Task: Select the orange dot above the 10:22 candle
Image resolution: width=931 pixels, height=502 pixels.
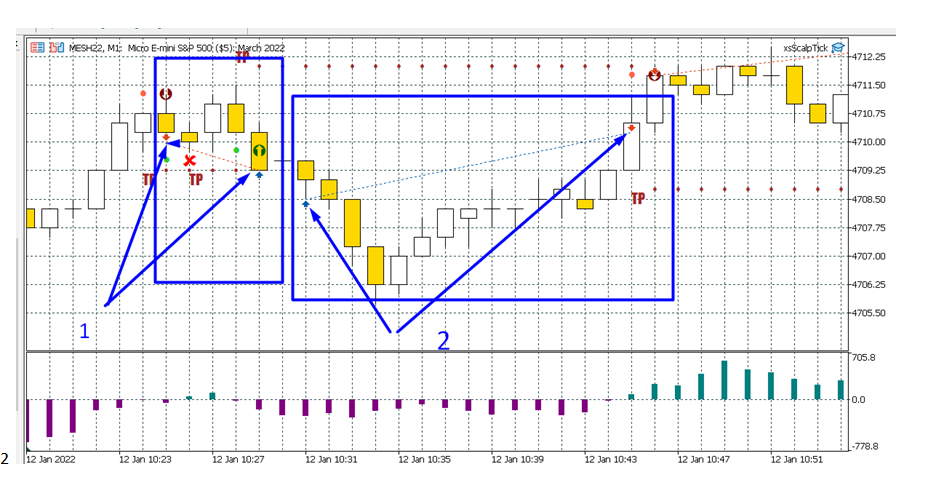Action: (x=143, y=93)
